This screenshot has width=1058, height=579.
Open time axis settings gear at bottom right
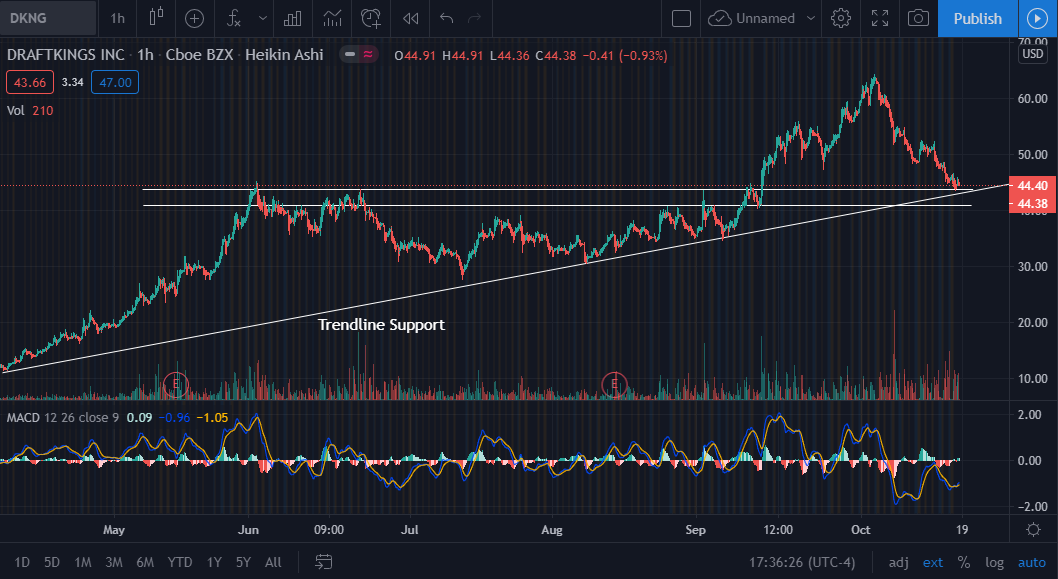pos(1033,530)
